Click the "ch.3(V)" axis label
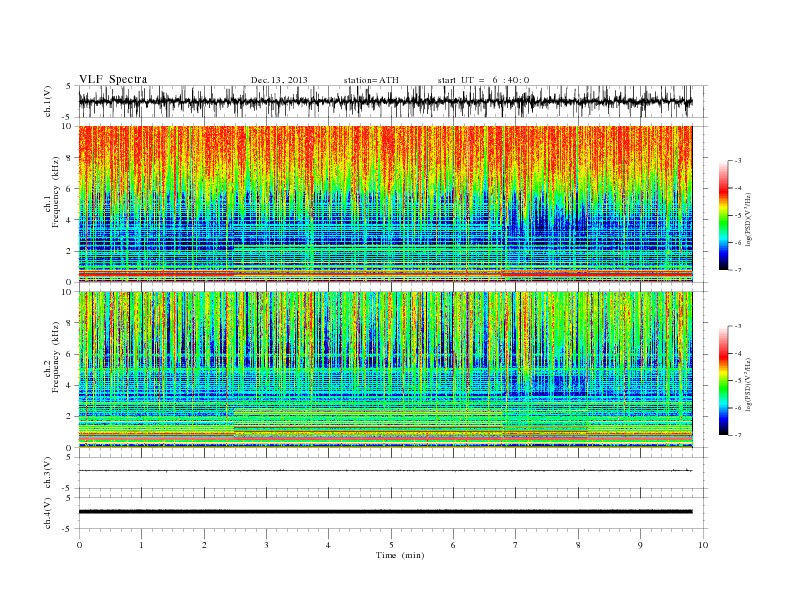Screen dimensions: 792x612 (48, 473)
